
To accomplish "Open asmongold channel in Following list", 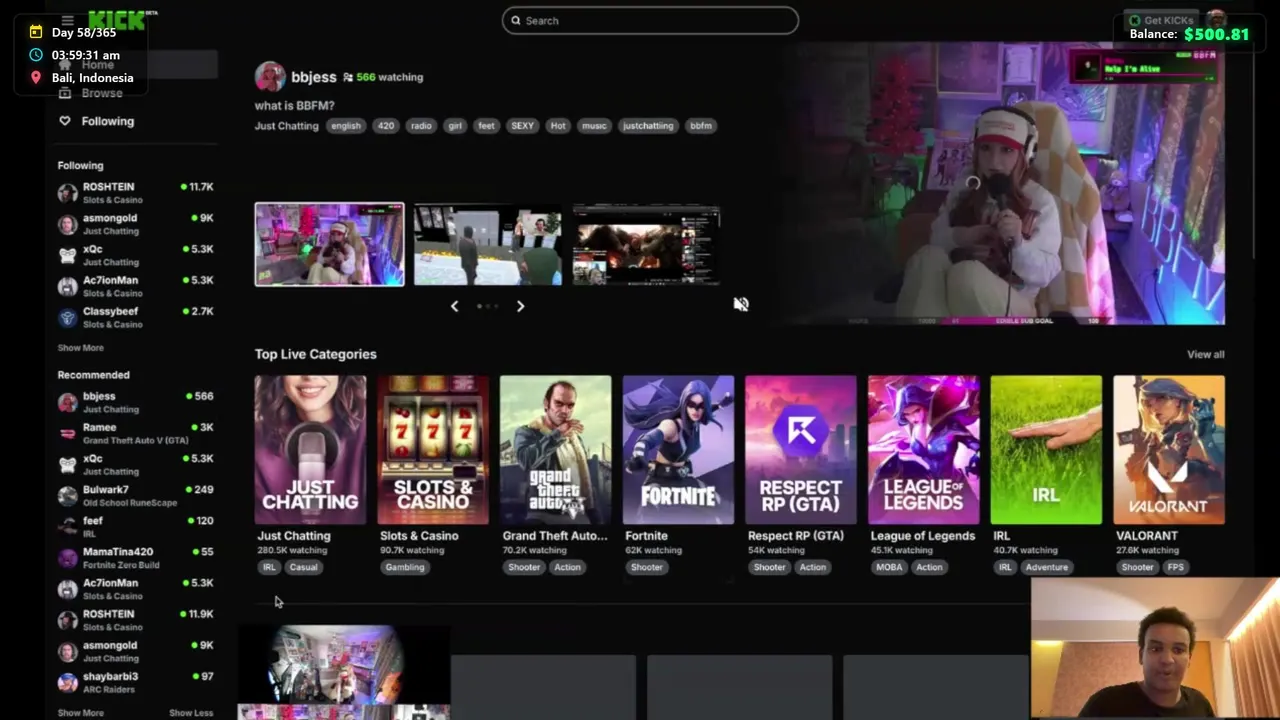I will [x=135, y=223].
